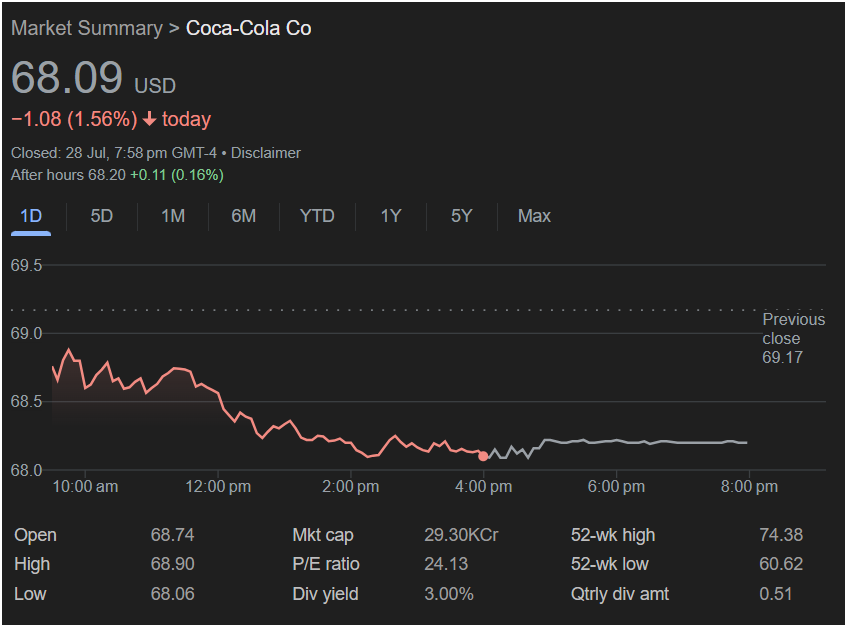Screen dimensions: 847x627
Task: Click the High value 68.90
Action: coord(172,564)
